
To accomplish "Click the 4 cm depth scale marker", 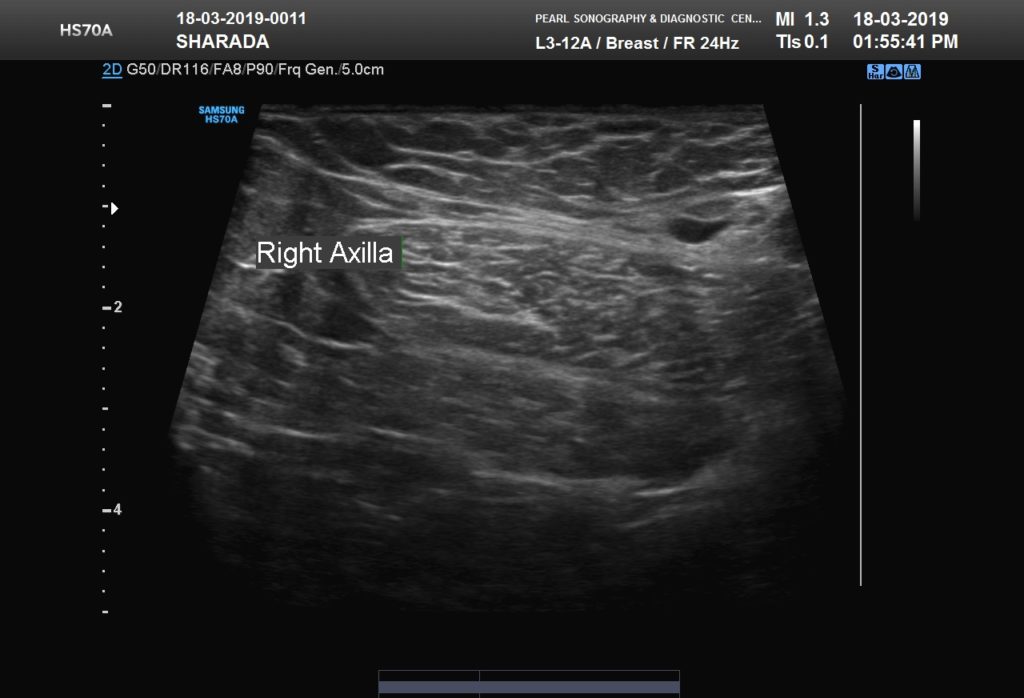I will tap(112, 509).
